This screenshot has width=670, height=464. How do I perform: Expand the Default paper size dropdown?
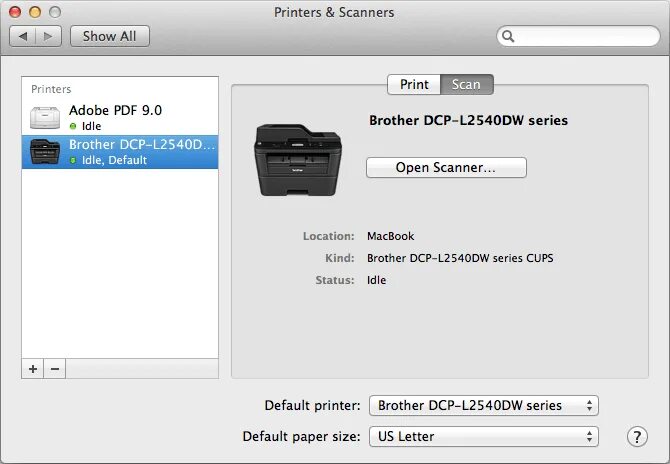coord(484,436)
